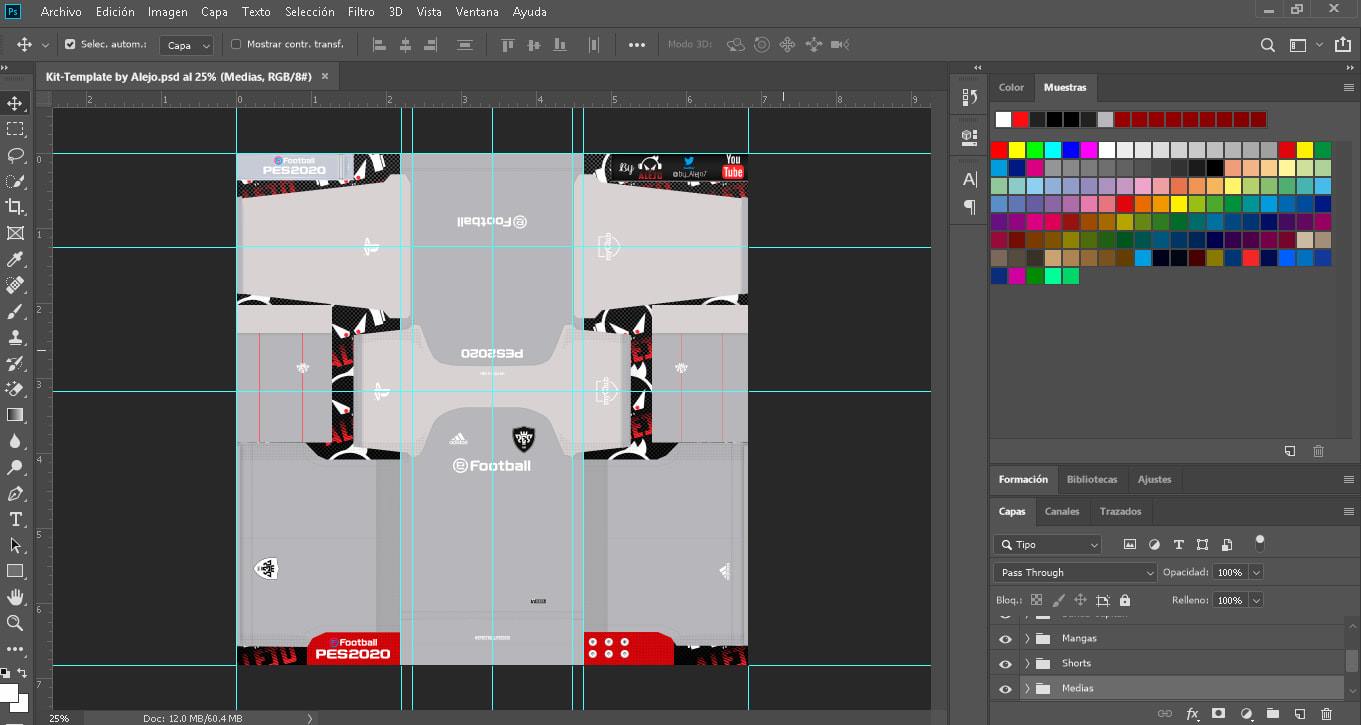Screen dimensions: 1361x725
Task: Select the History Brush tool
Action: (15, 363)
